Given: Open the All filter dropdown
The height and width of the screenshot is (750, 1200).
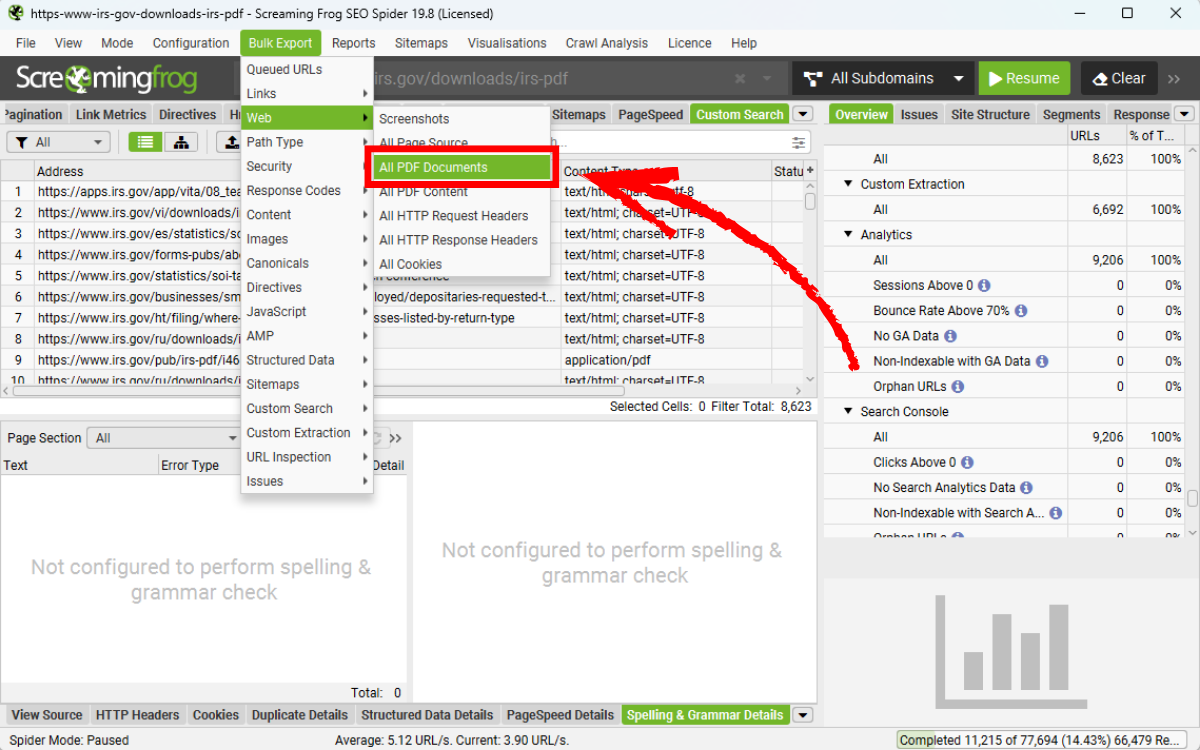Looking at the screenshot, I should tap(58, 143).
